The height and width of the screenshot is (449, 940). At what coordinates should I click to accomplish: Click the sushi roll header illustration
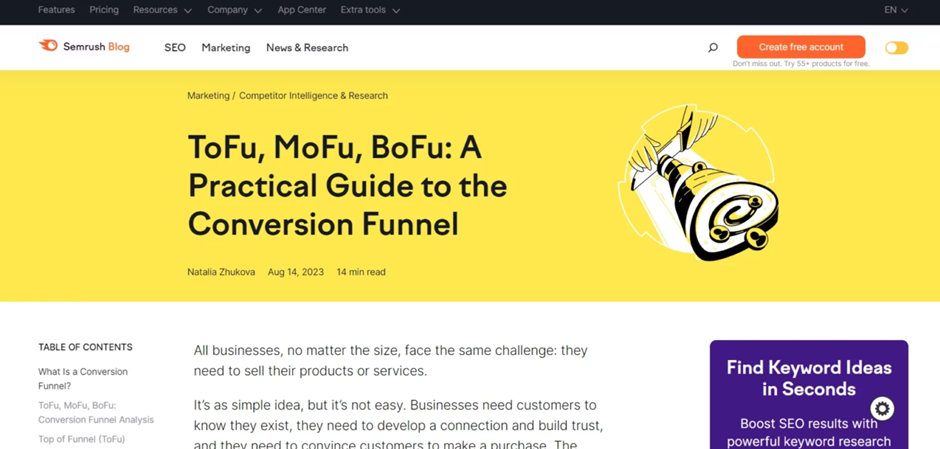click(698, 183)
